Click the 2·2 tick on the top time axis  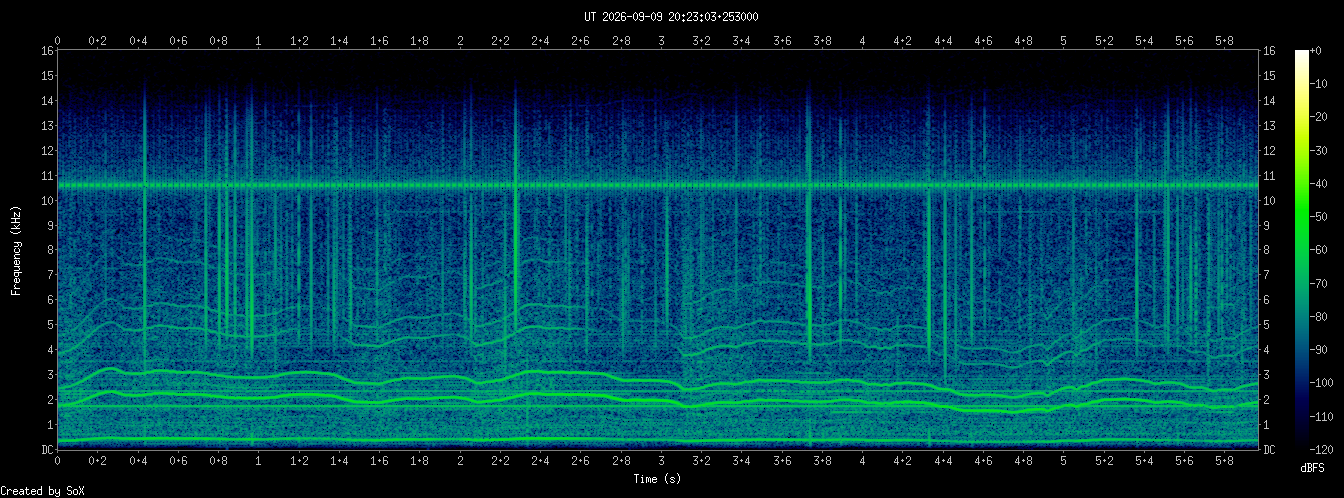click(x=500, y=41)
